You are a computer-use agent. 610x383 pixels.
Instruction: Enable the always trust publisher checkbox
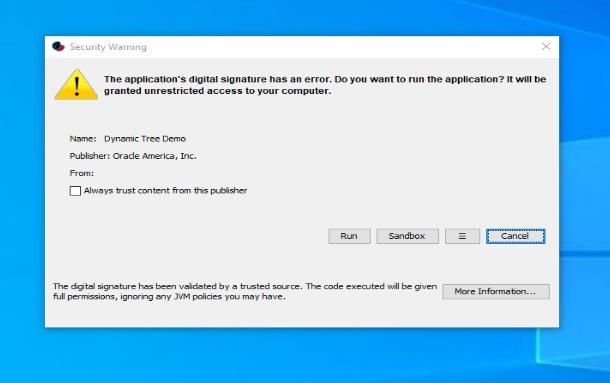coord(75,191)
